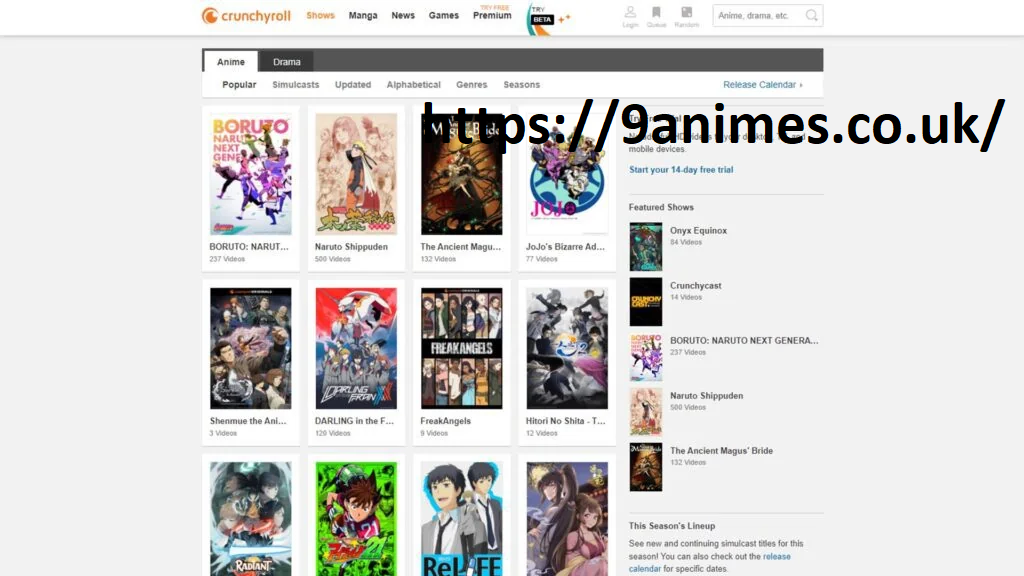Click the FreakAngels title text
Screen dimensions: 1024x576
pyautogui.click(x=445, y=421)
